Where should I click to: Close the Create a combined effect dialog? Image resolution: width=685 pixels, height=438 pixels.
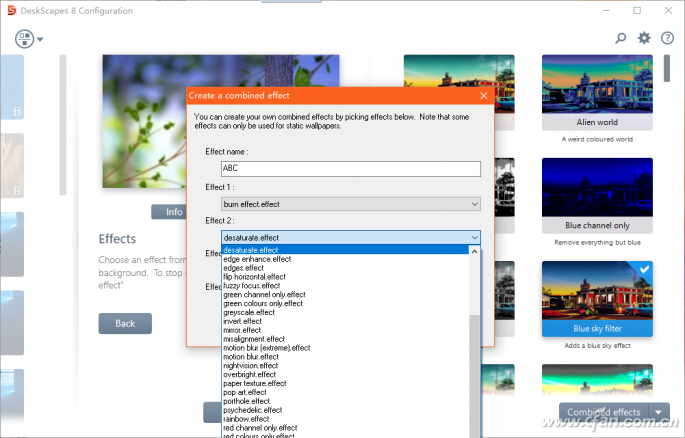pyautogui.click(x=484, y=96)
